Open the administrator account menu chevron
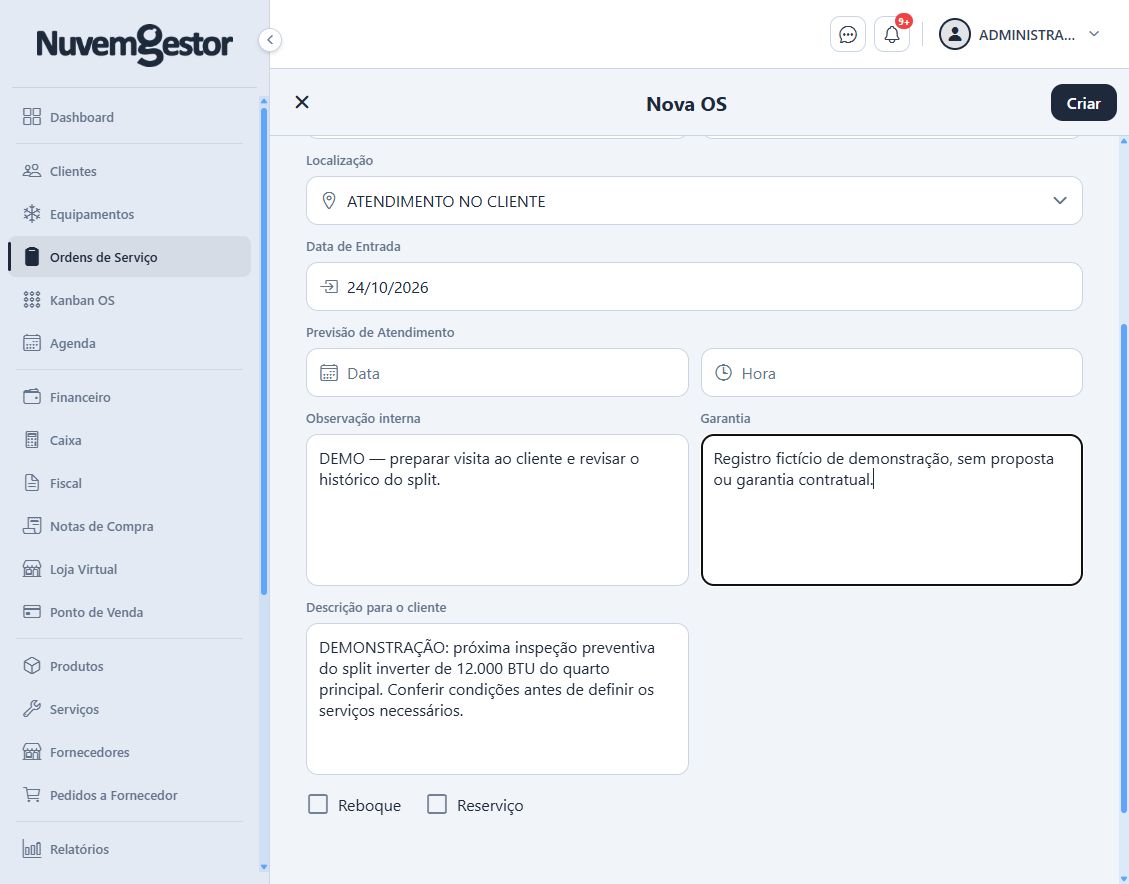Image resolution: width=1129 pixels, height=884 pixels. 1094,34
